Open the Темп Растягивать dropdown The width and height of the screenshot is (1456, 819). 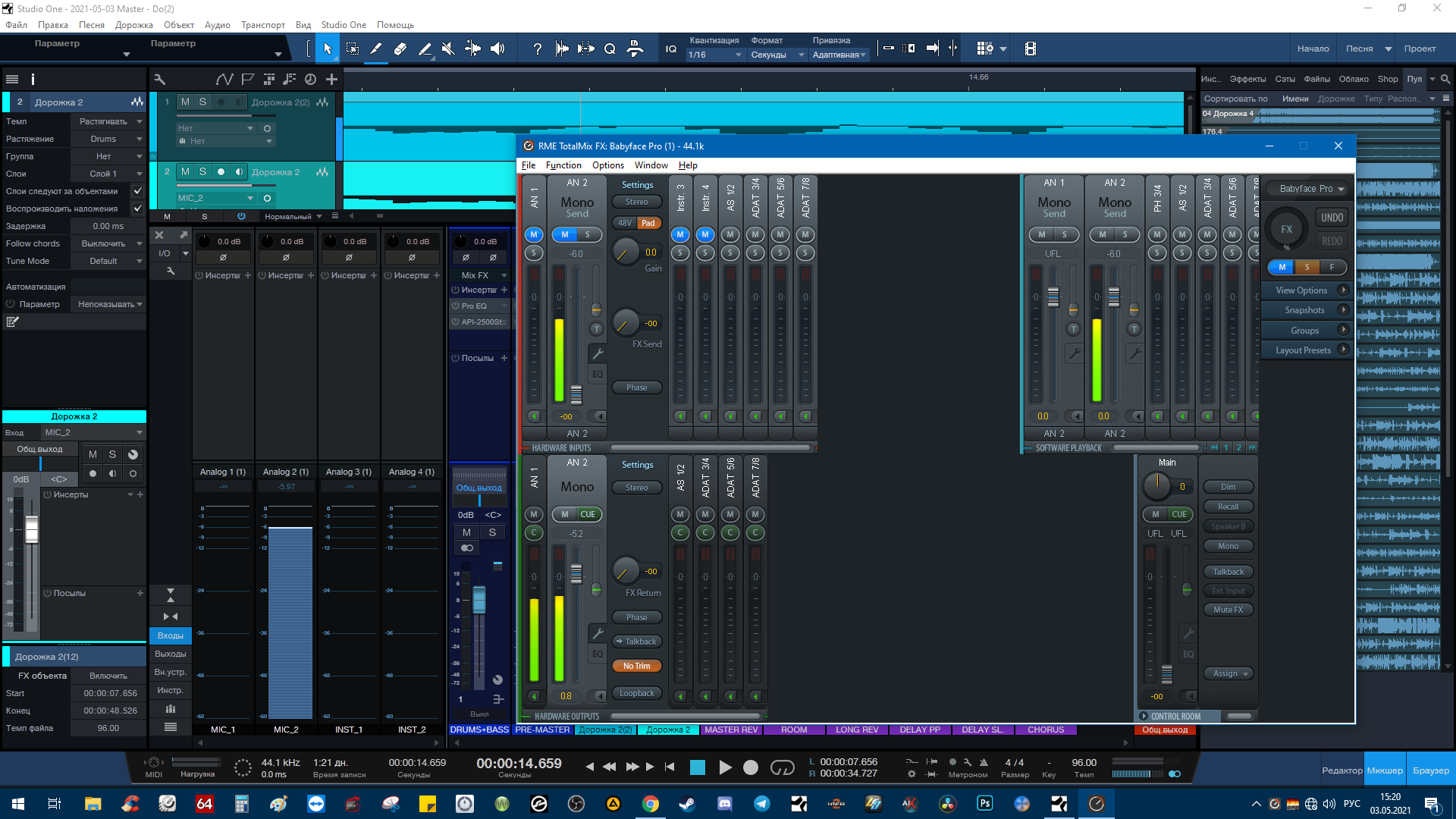[x=108, y=121]
